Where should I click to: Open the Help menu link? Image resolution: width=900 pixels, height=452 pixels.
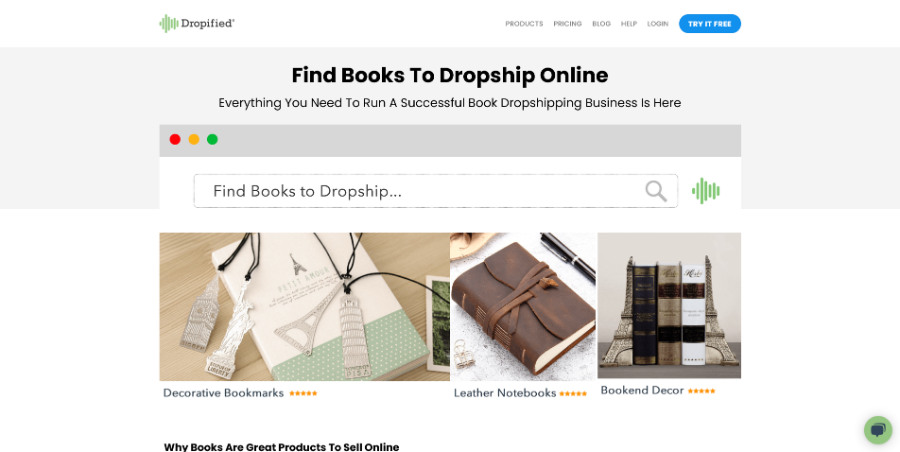coord(629,24)
